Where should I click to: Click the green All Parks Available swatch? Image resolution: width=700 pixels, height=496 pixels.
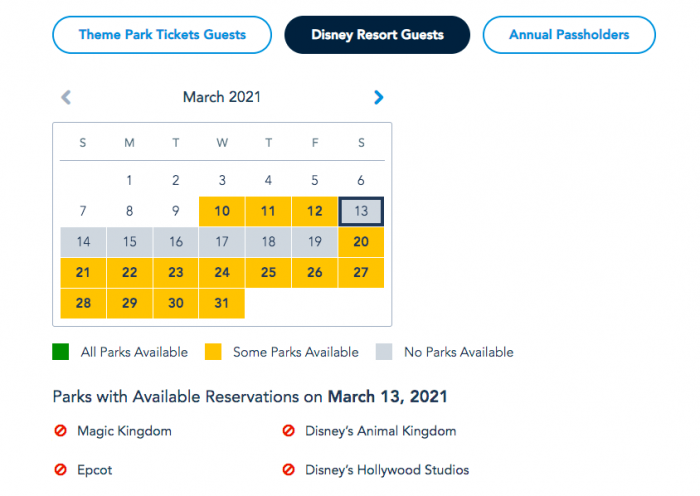tap(61, 352)
